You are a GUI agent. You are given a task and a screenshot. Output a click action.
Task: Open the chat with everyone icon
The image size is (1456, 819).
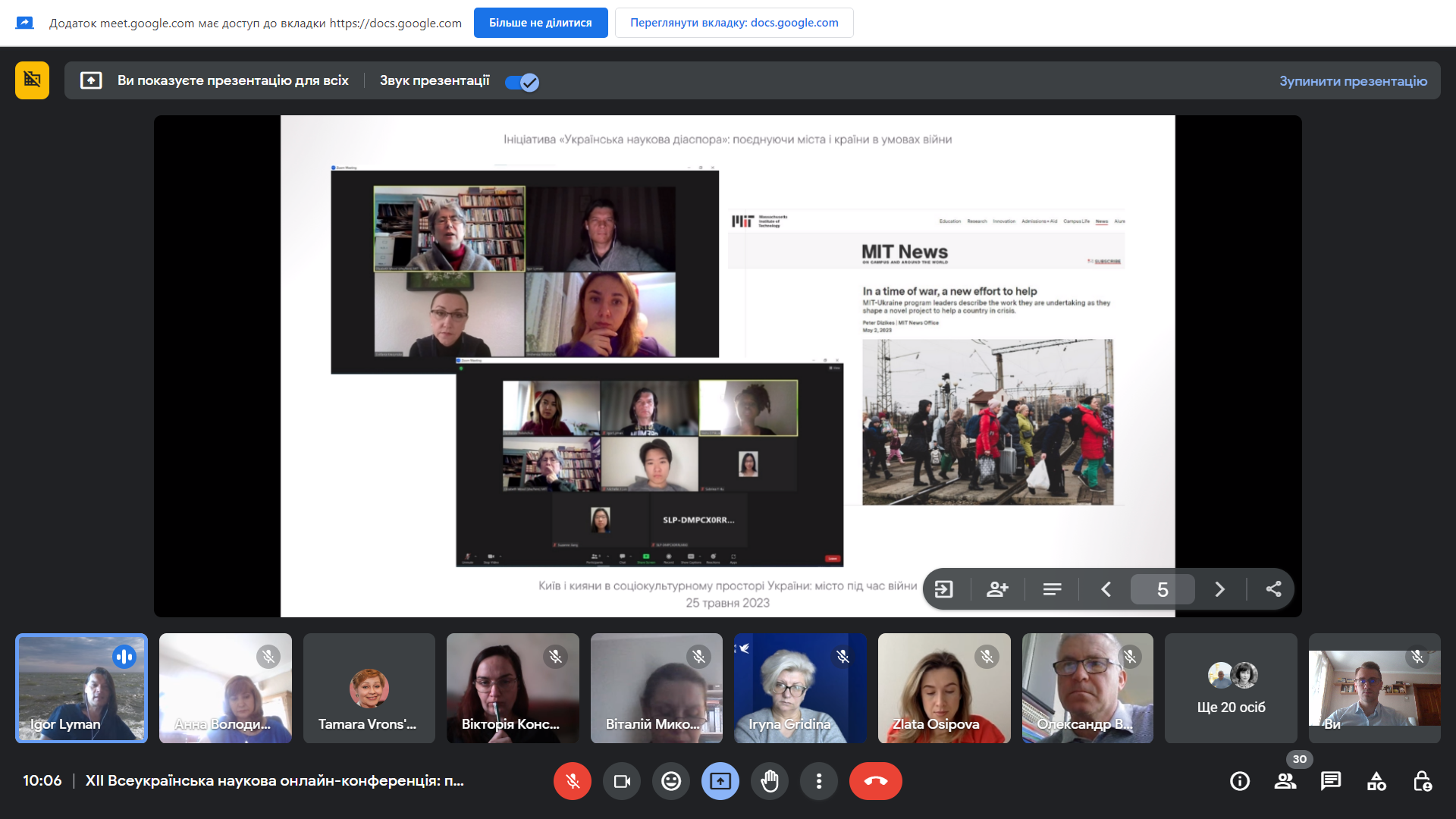tap(1331, 781)
